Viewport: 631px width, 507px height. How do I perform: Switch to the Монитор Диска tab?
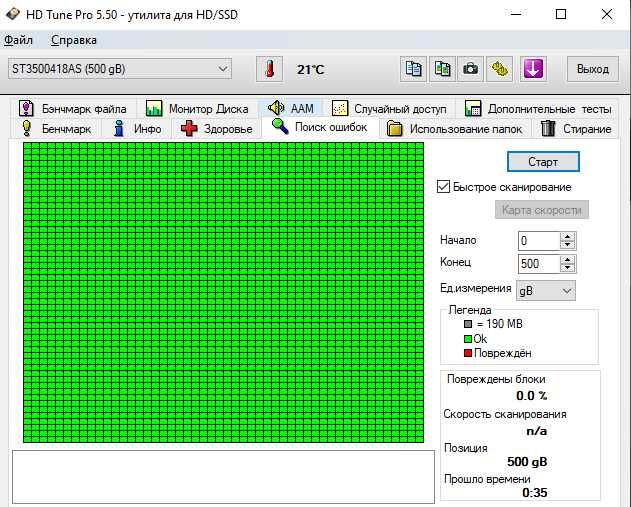tap(197, 109)
